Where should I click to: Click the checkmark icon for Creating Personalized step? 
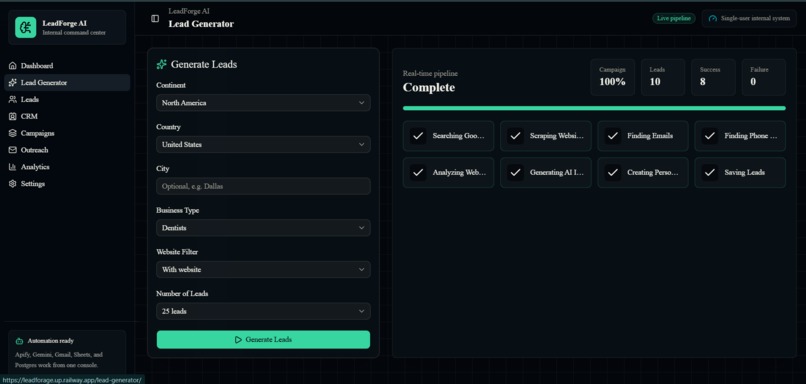(612, 173)
